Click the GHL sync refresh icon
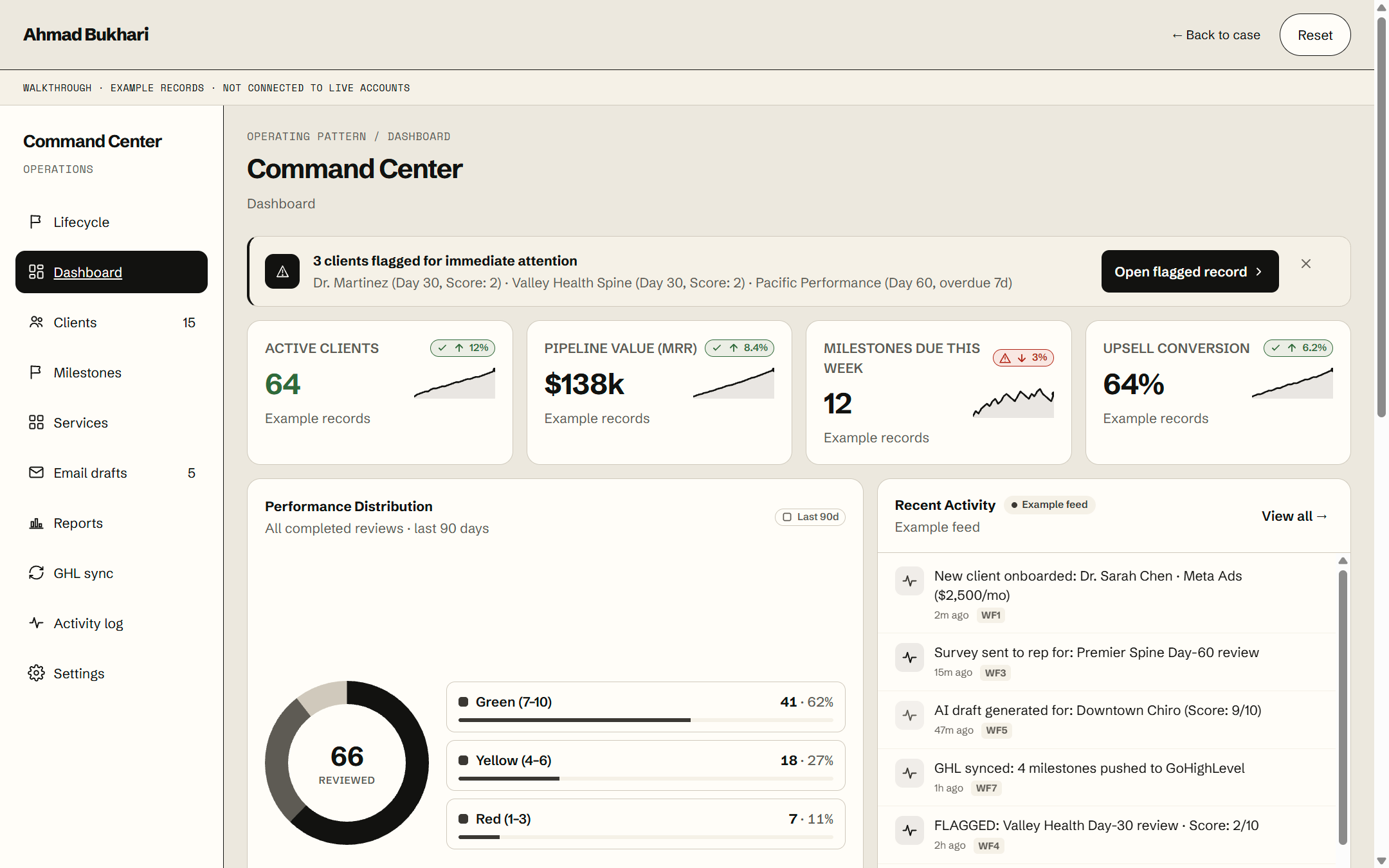This screenshot has height=868, width=1389. (36, 573)
